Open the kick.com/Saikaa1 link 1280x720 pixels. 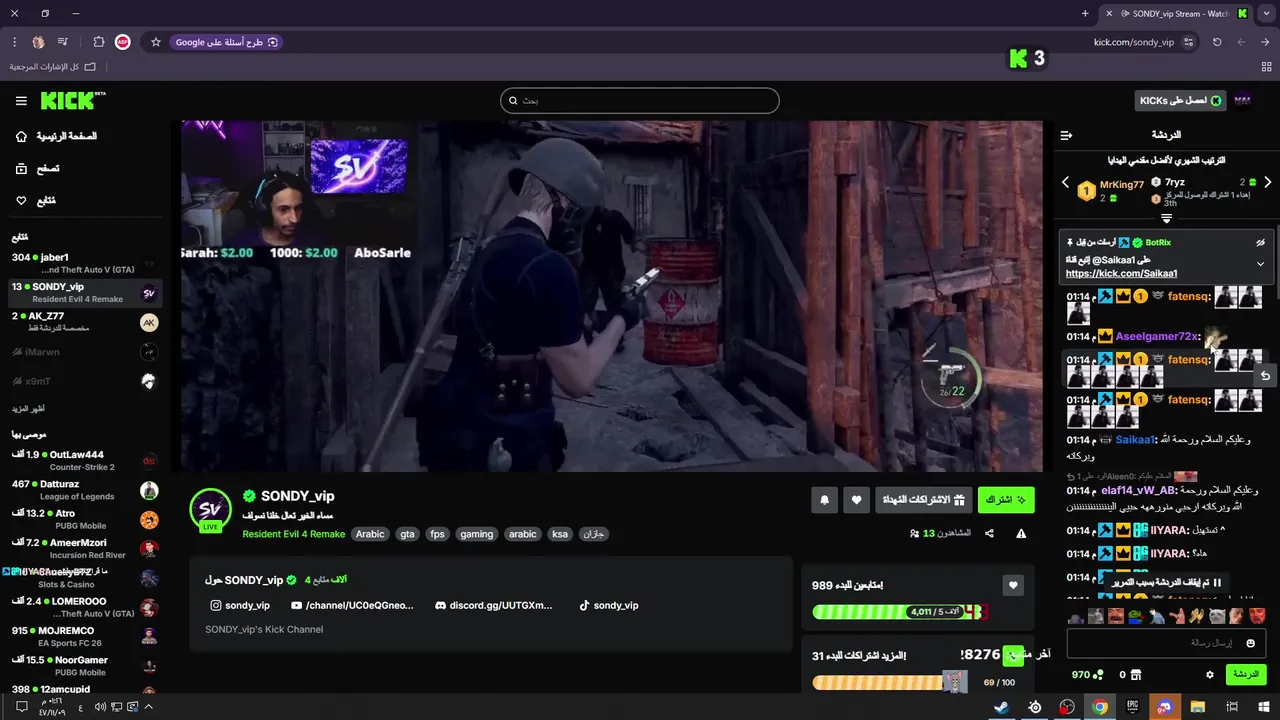click(1121, 274)
